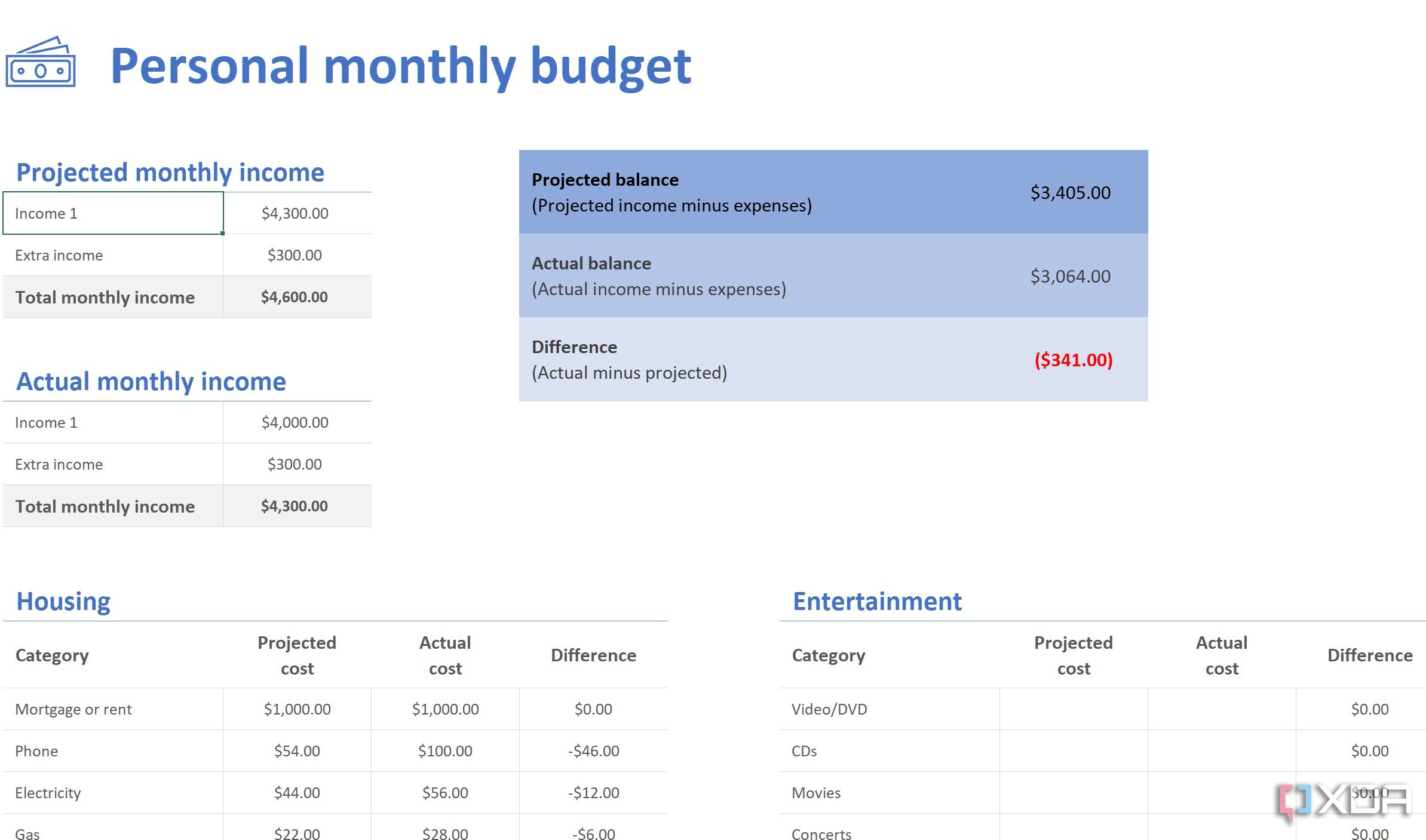Select the Mortgage or rent row label
Viewport: 1426px width, 840px height.
(x=73, y=709)
